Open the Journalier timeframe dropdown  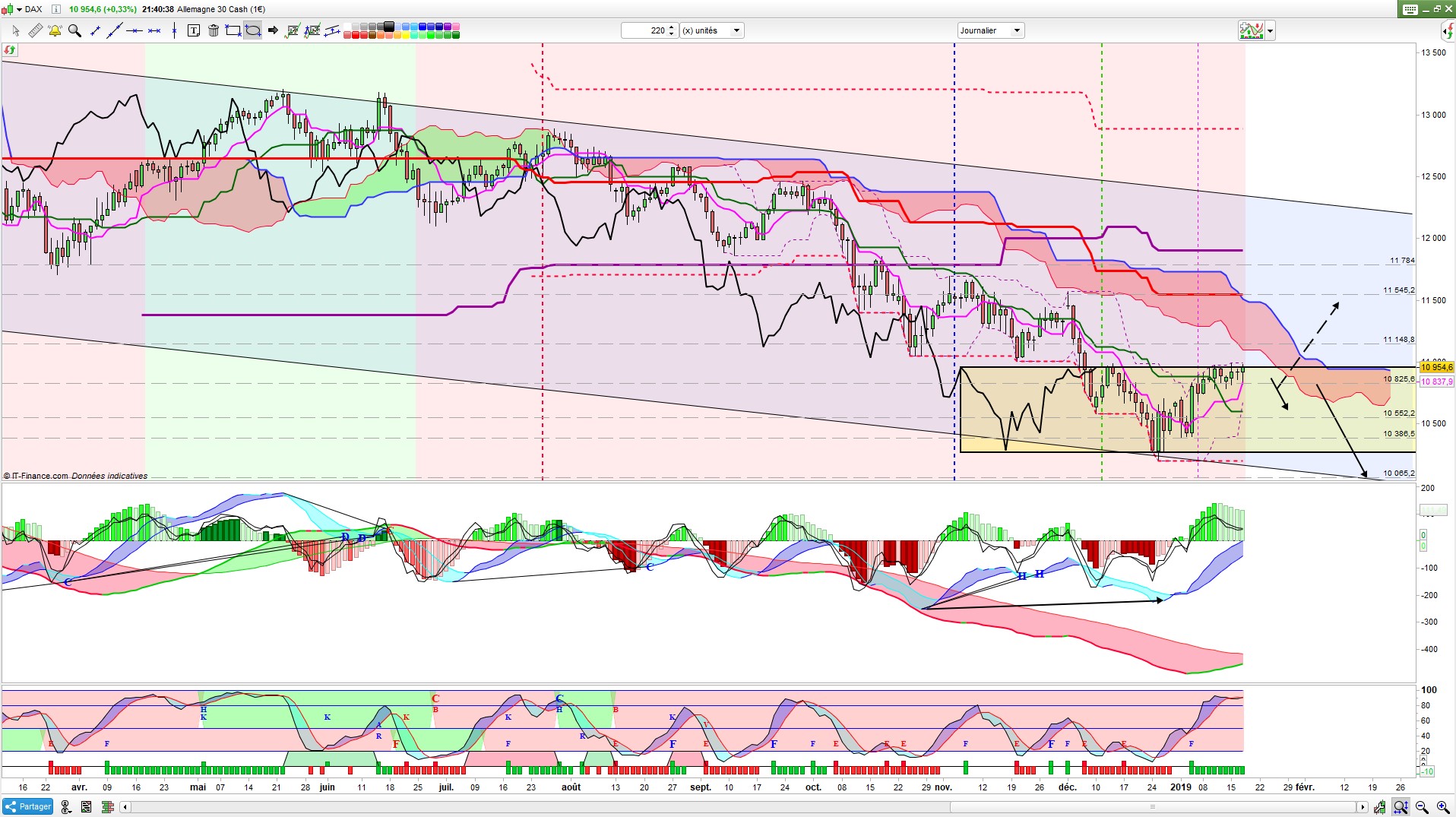(991, 30)
